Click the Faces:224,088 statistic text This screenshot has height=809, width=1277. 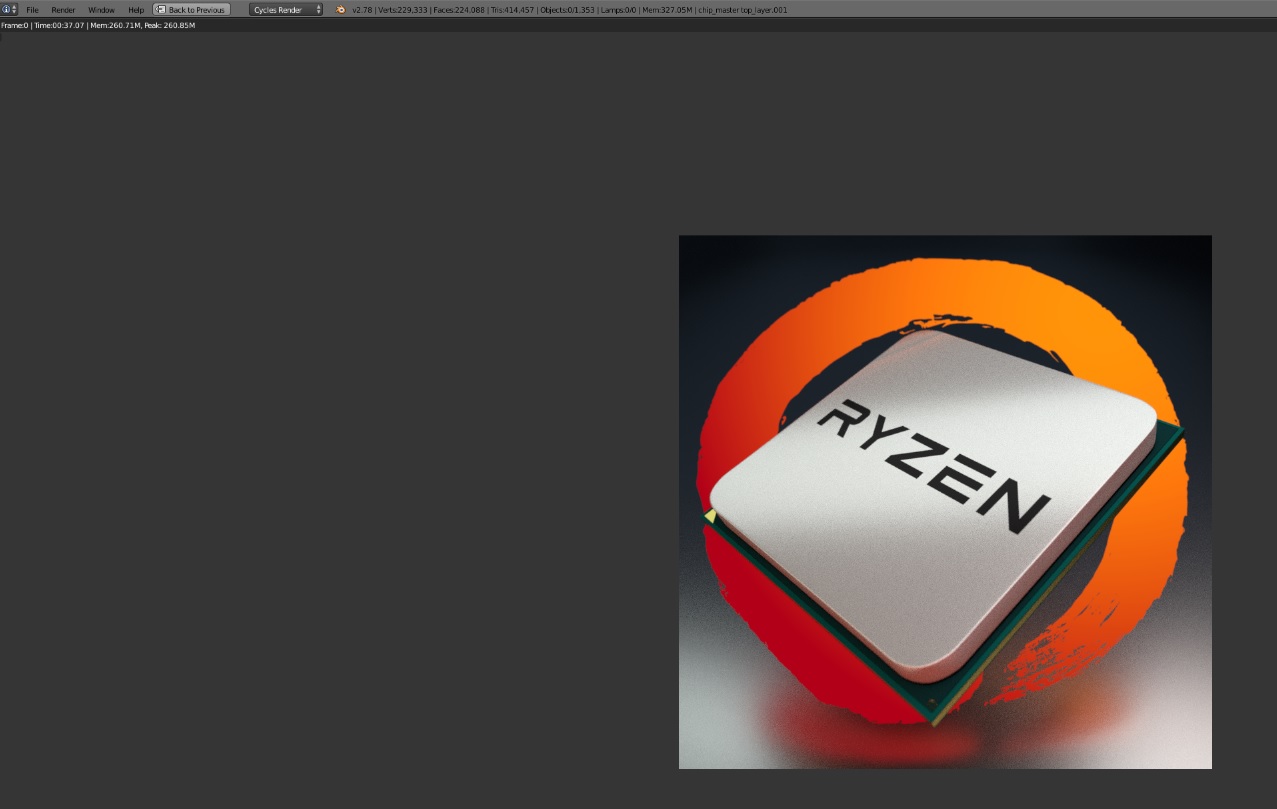tap(459, 10)
